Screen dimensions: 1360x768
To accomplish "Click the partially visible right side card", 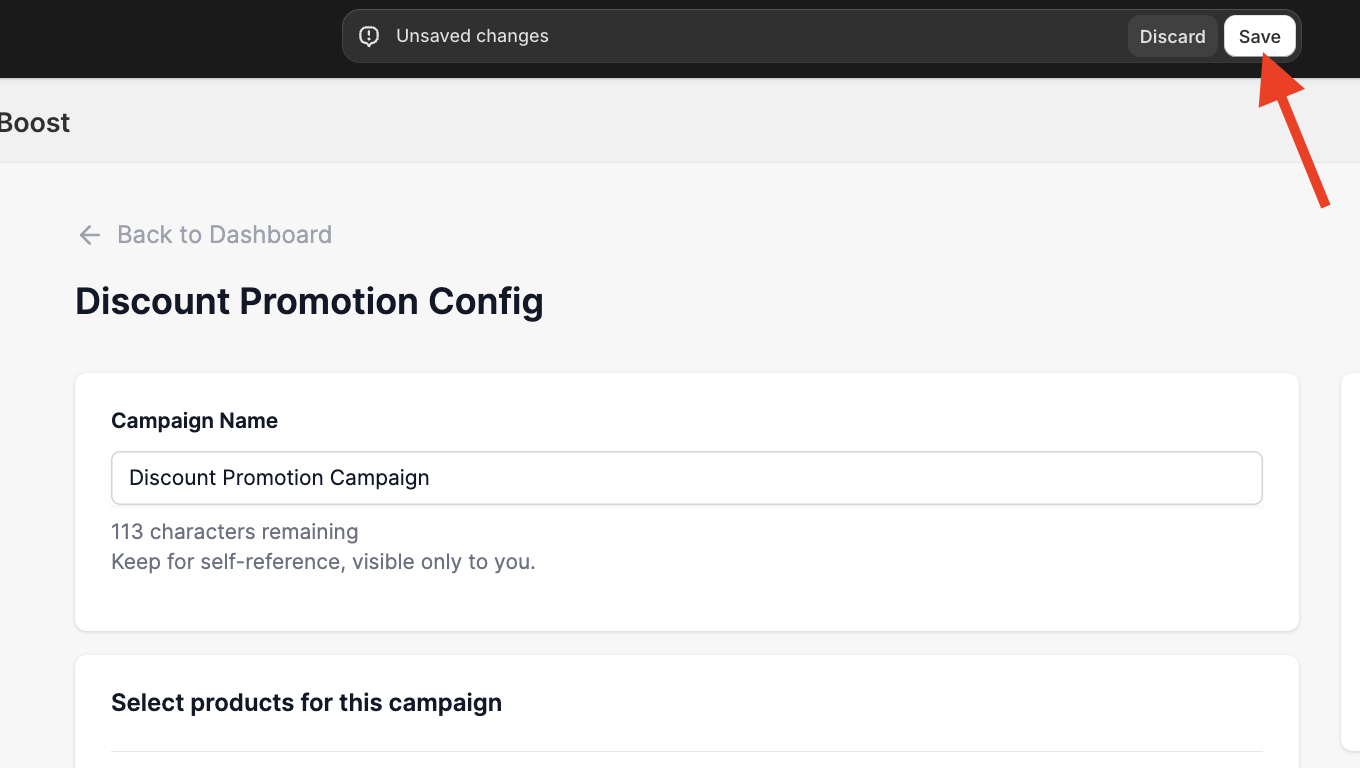I will click(1350, 560).
